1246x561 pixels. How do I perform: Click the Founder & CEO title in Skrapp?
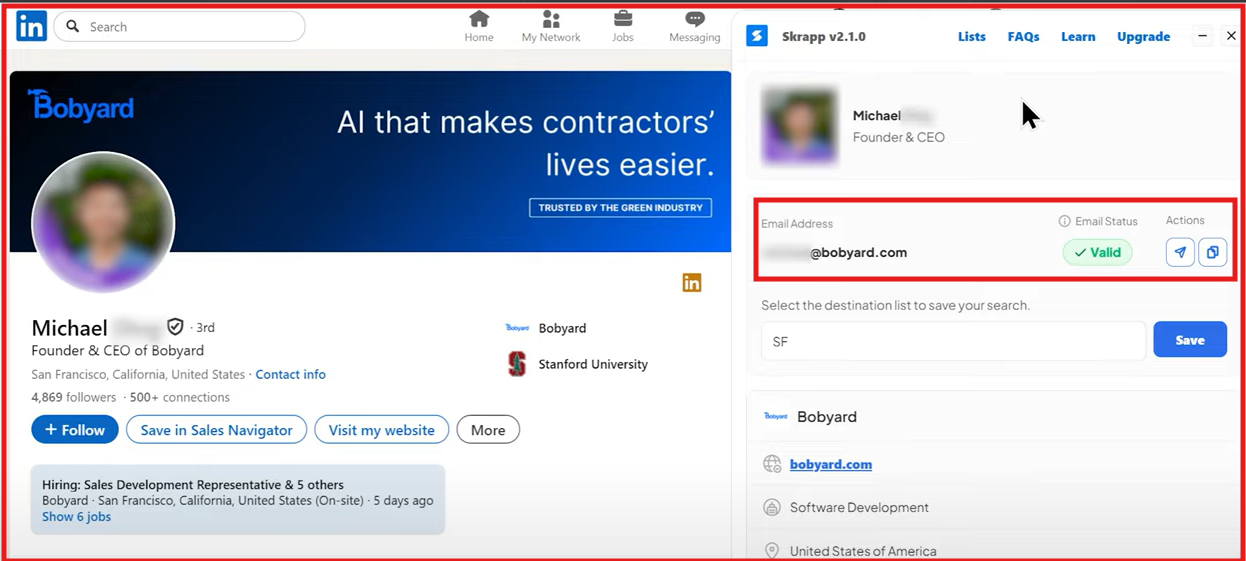pyautogui.click(x=898, y=137)
